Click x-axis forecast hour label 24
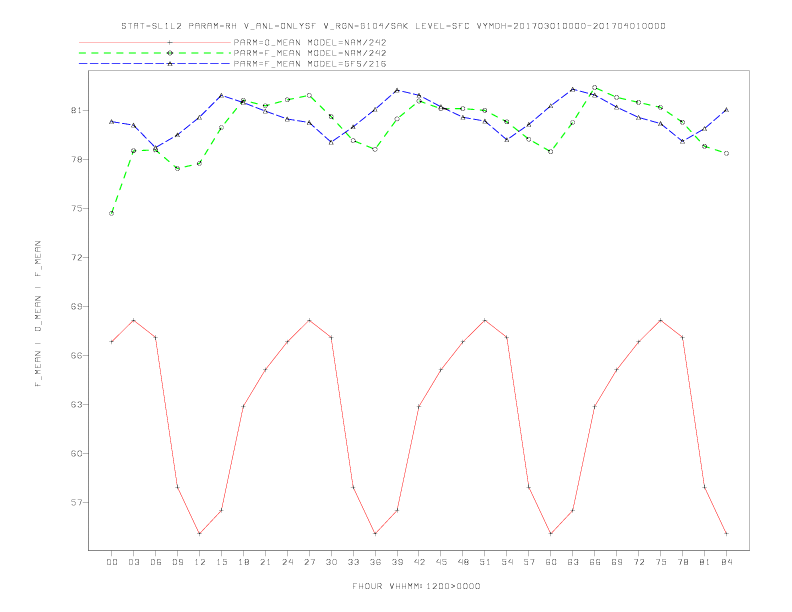792x612 pixels. click(287, 562)
